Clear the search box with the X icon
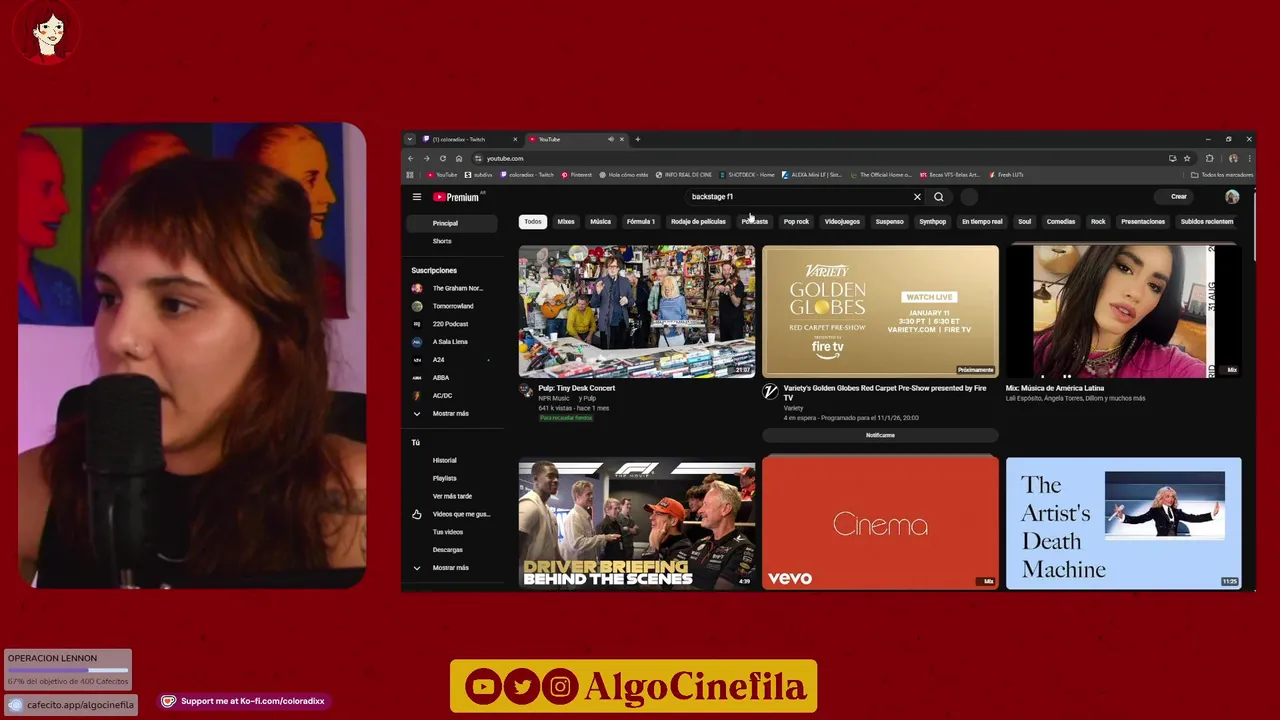Image resolution: width=1280 pixels, height=720 pixels. click(917, 197)
